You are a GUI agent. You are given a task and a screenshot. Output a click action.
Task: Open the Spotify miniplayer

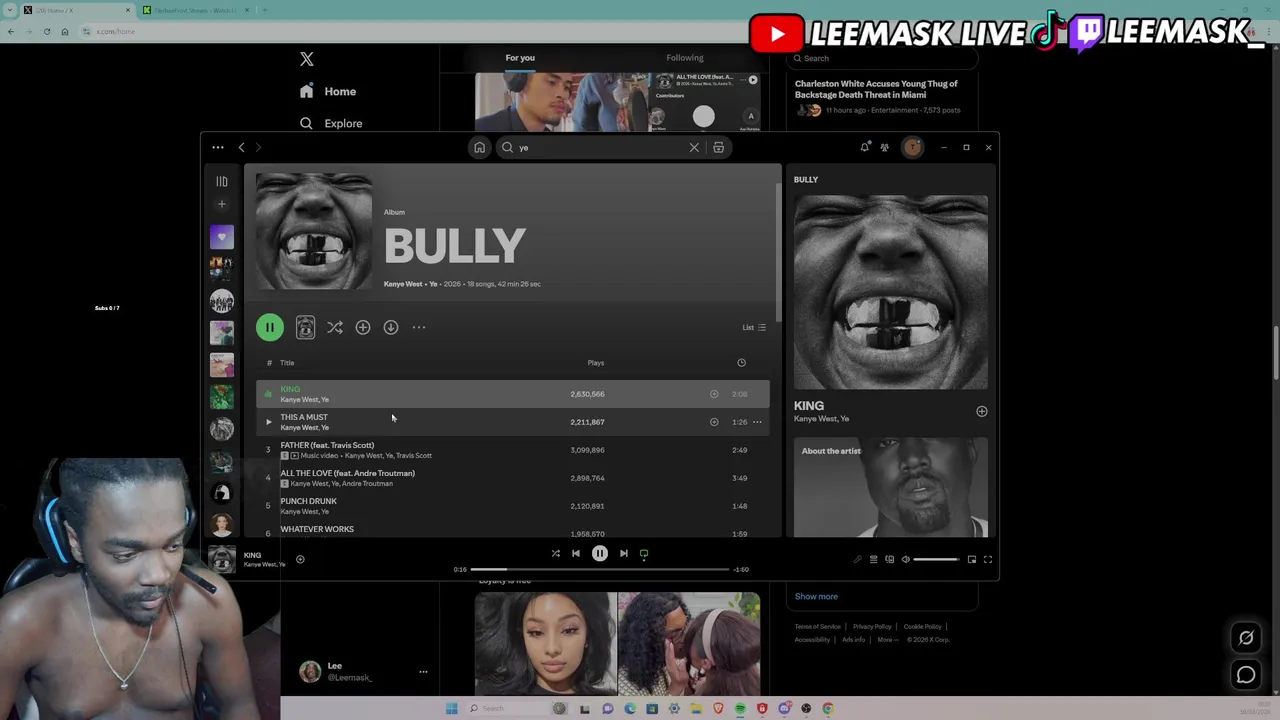(x=972, y=559)
